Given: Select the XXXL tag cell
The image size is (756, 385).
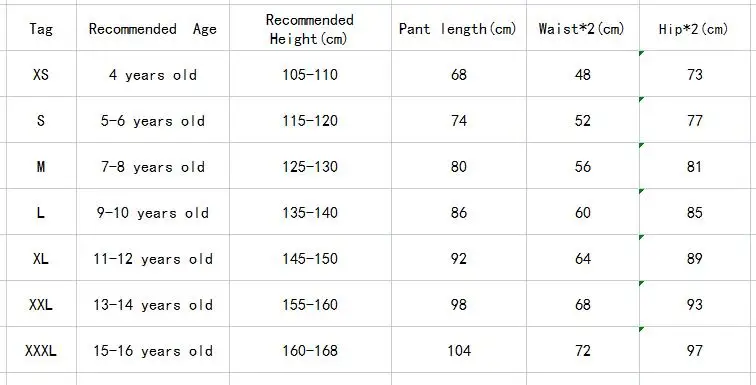Looking at the screenshot, I should click(x=41, y=350).
